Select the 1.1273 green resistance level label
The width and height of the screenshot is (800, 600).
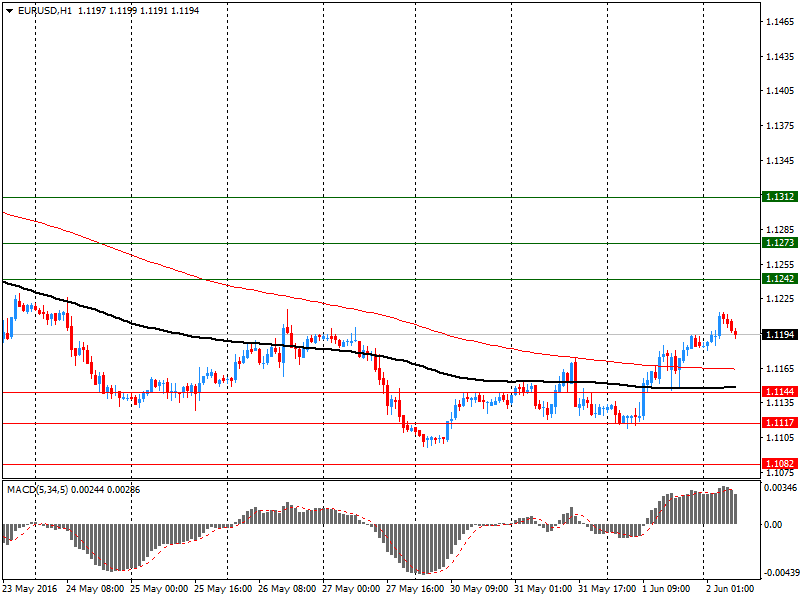[780, 243]
